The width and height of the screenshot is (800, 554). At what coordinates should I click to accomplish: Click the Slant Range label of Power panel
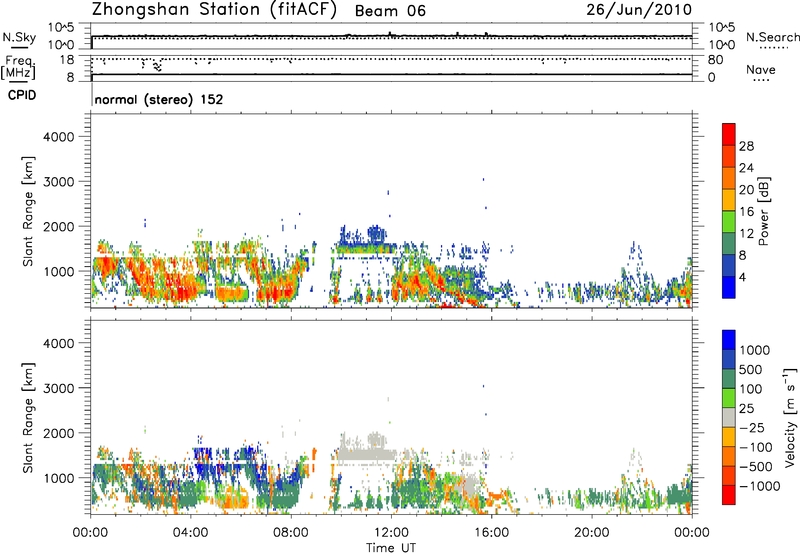tap(27, 211)
